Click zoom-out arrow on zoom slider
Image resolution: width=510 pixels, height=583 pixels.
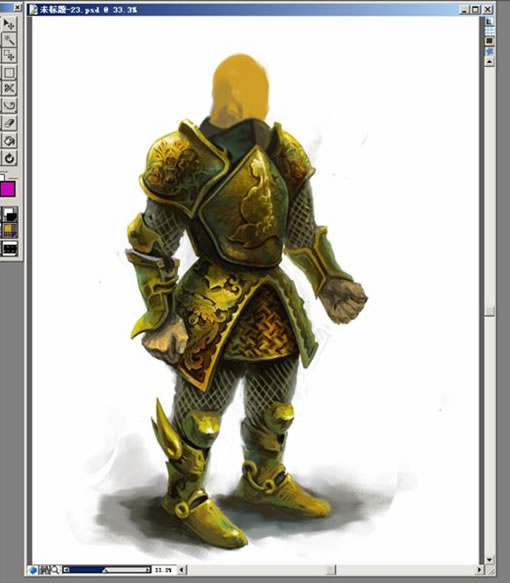[67, 570]
